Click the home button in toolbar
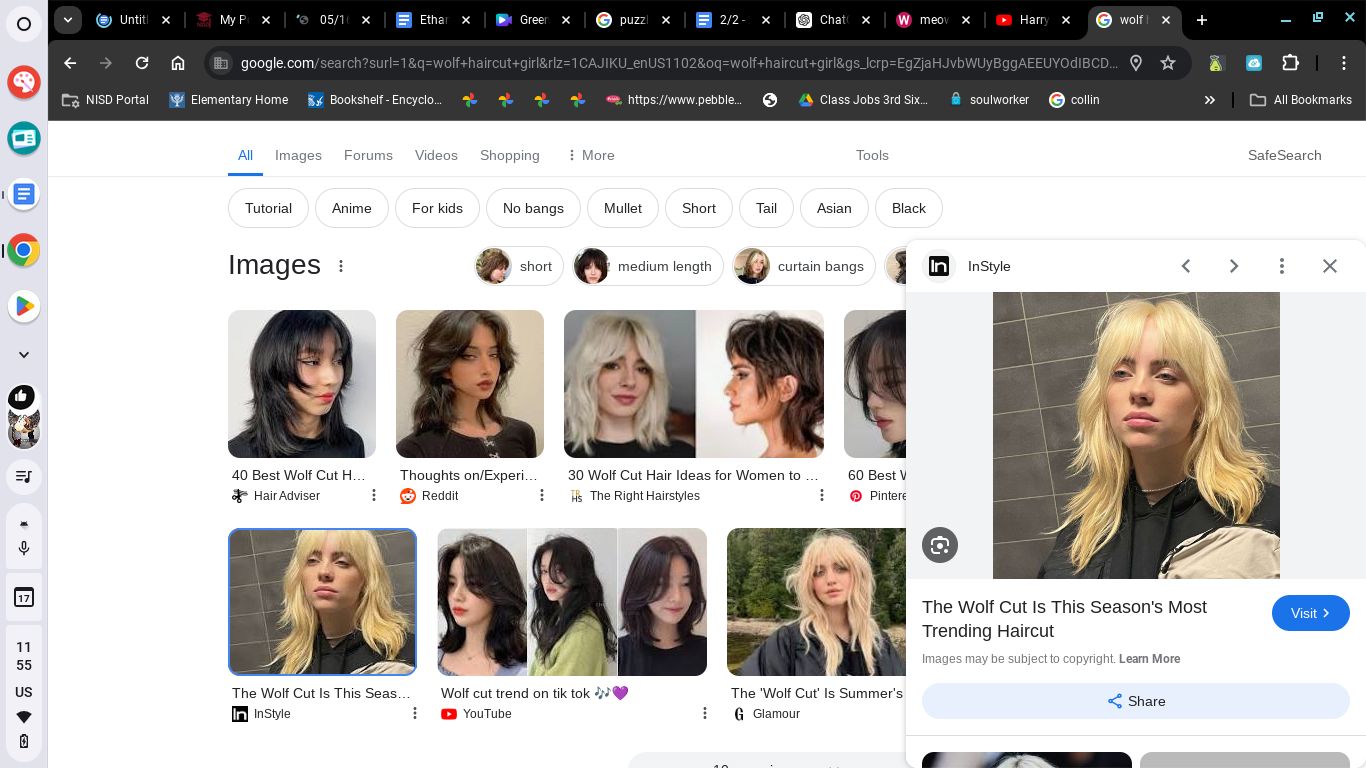The width and height of the screenshot is (1366, 768). point(178,63)
